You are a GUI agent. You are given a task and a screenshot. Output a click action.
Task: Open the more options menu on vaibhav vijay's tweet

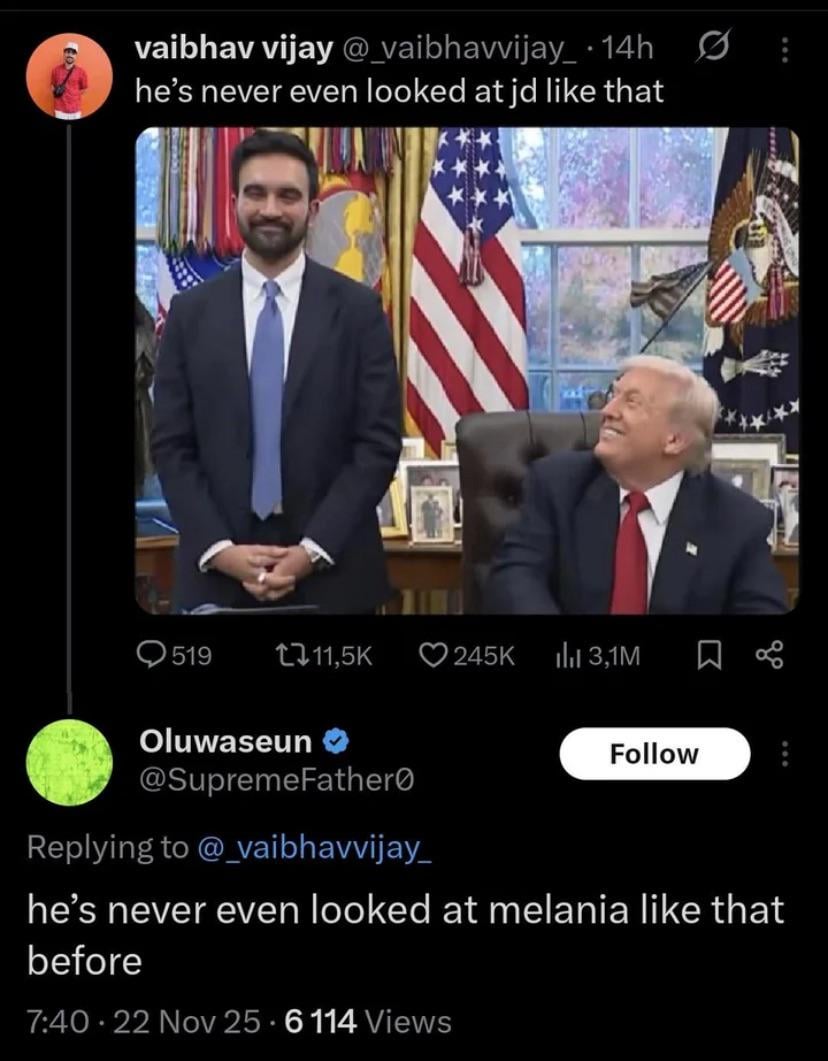(783, 49)
